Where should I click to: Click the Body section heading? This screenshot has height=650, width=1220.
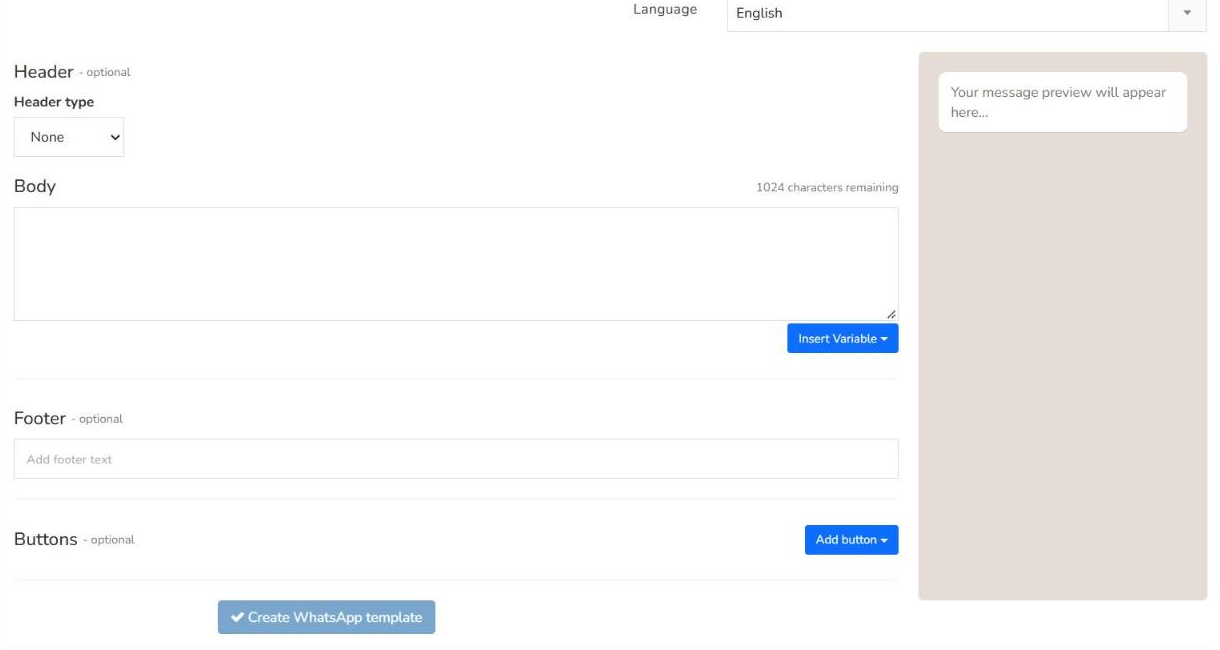pyautogui.click(x=35, y=186)
